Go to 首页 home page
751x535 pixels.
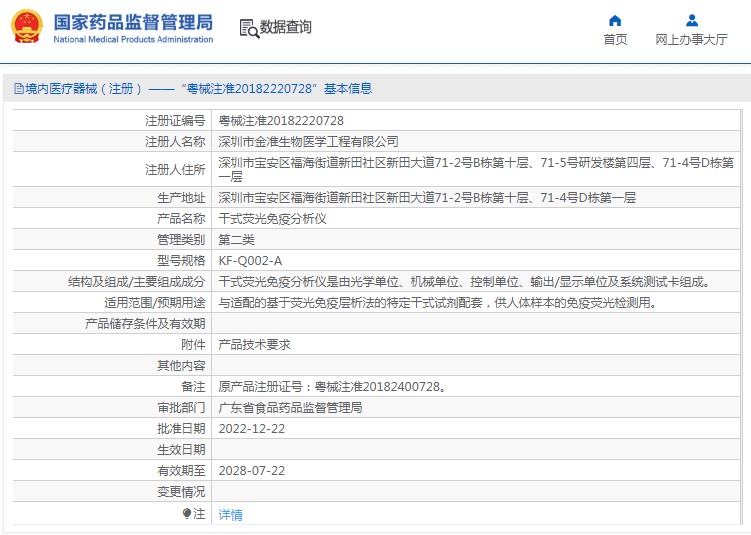point(615,40)
